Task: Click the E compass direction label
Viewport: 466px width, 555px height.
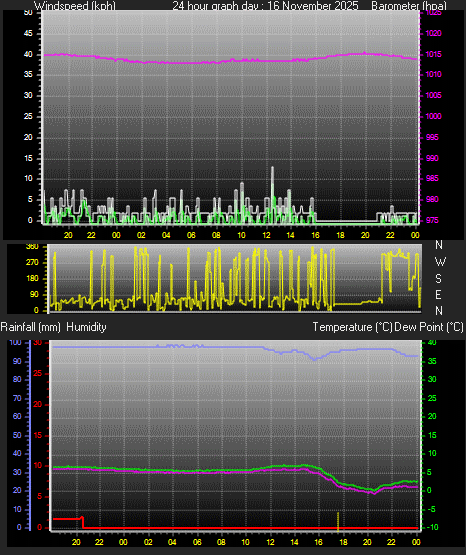Action: [x=438, y=294]
